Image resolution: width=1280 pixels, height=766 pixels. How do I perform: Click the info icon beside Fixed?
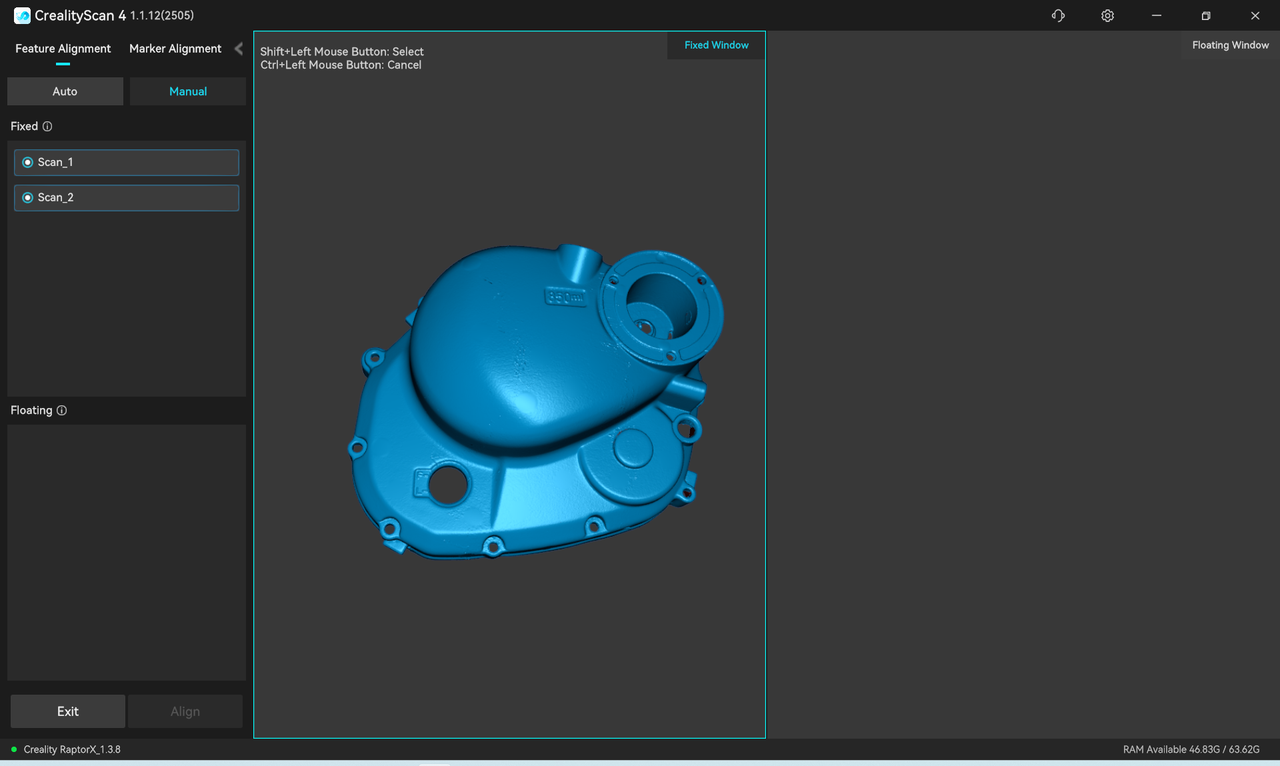click(x=47, y=127)
